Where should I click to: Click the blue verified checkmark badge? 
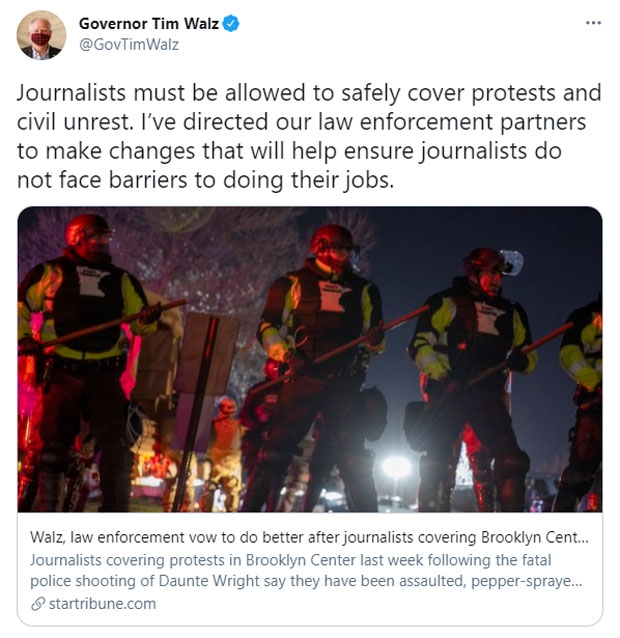coord(231,23)
